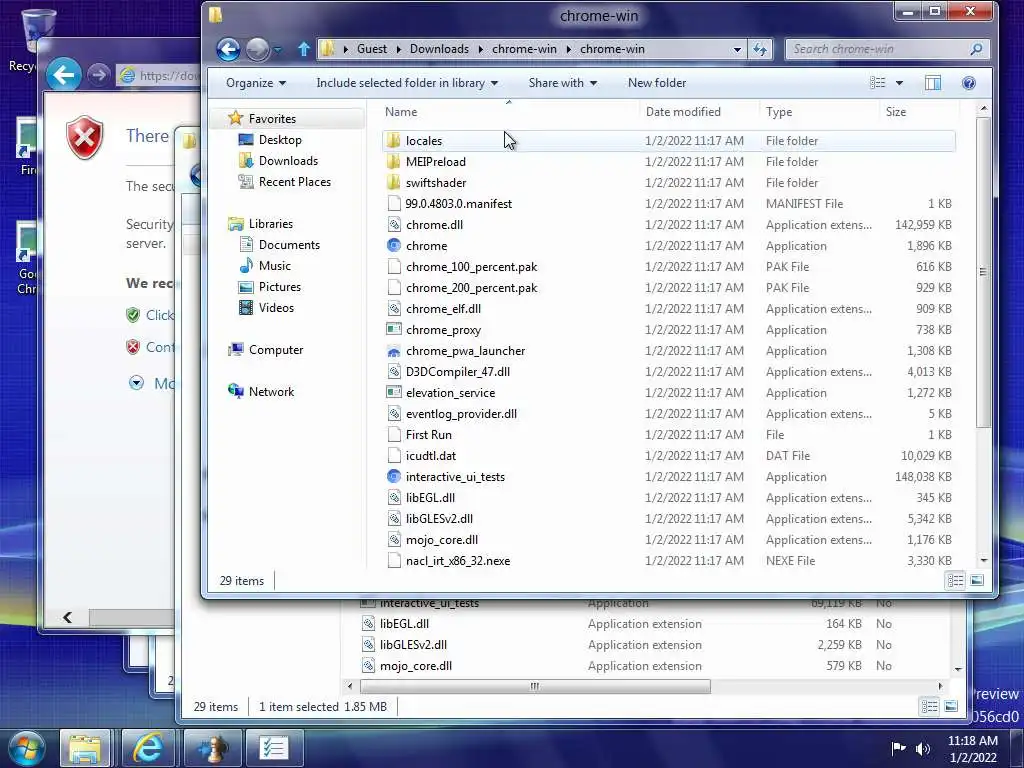Open the Share with menu
The width and height of the screenshot is (1024, 768).
click(x=563, y=83)
